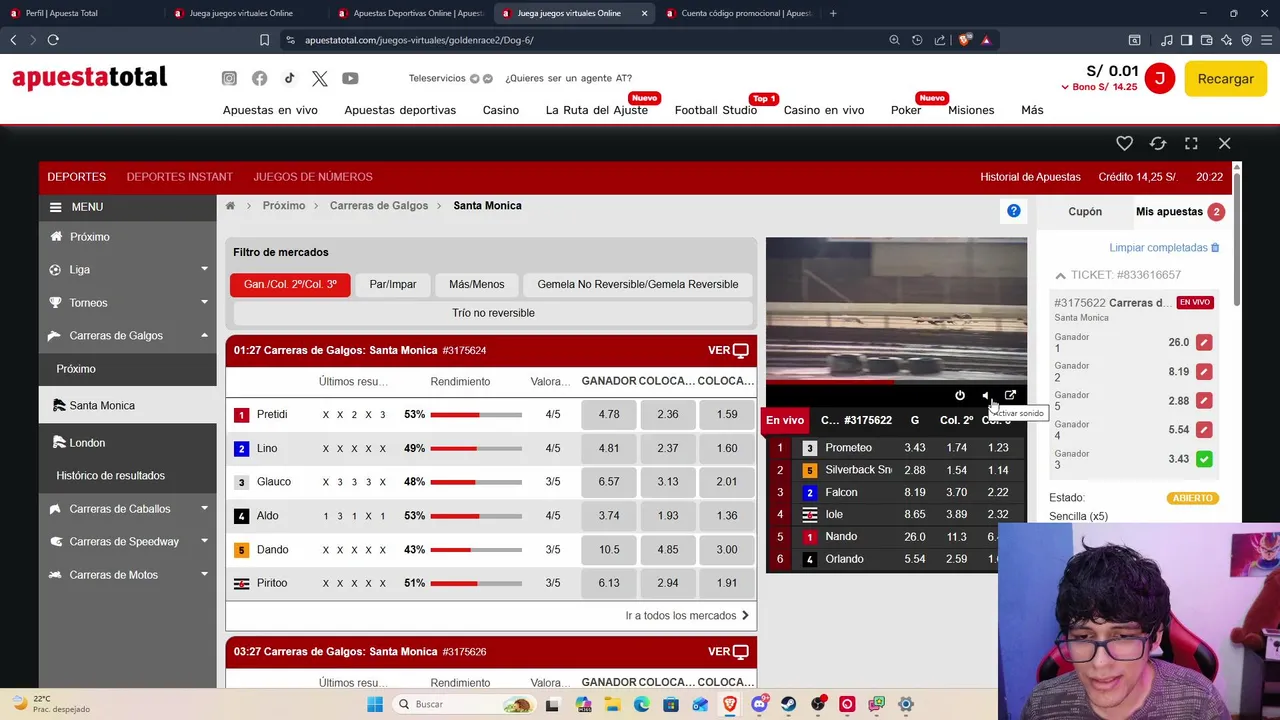Expand the Carreras de Motos section
The height and width of the screenshot is (720, 1280).
coord(127,574)
